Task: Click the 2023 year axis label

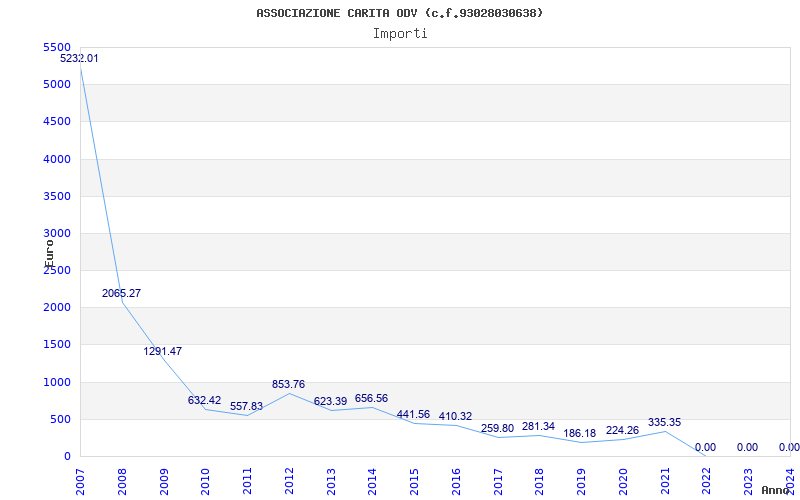Action: pos(748,482)
